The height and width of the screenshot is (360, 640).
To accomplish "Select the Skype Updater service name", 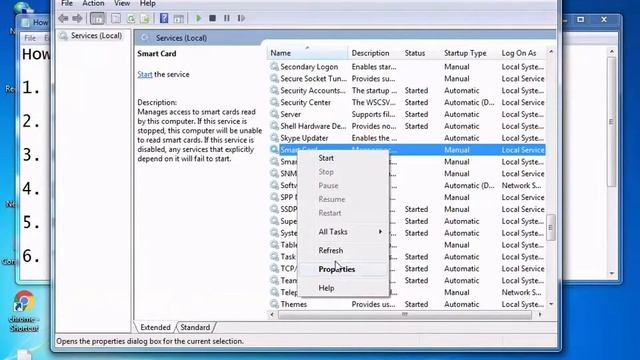I will coord(304,138).
